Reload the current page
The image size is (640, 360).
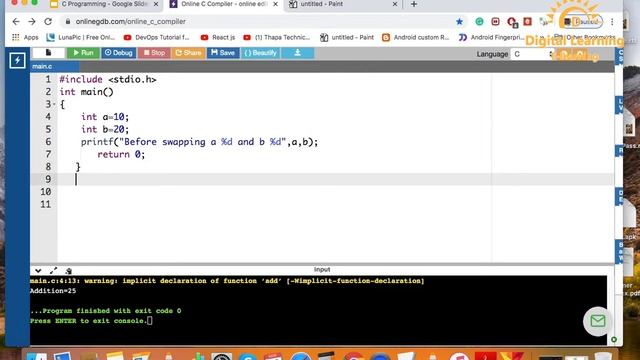coord(48,22)
